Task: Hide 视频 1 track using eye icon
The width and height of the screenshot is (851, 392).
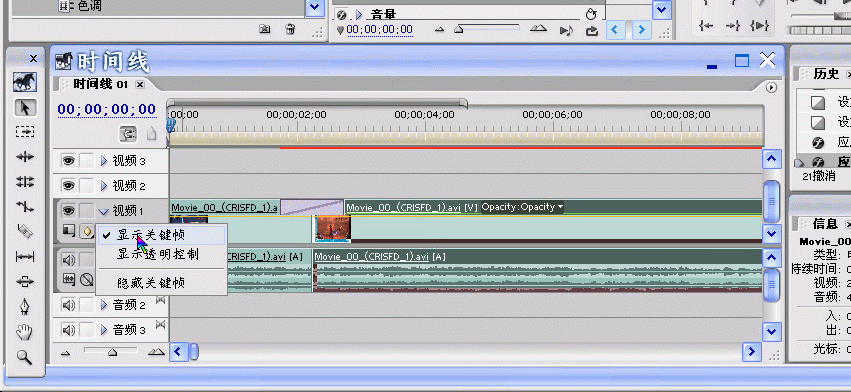Action: 68,211
